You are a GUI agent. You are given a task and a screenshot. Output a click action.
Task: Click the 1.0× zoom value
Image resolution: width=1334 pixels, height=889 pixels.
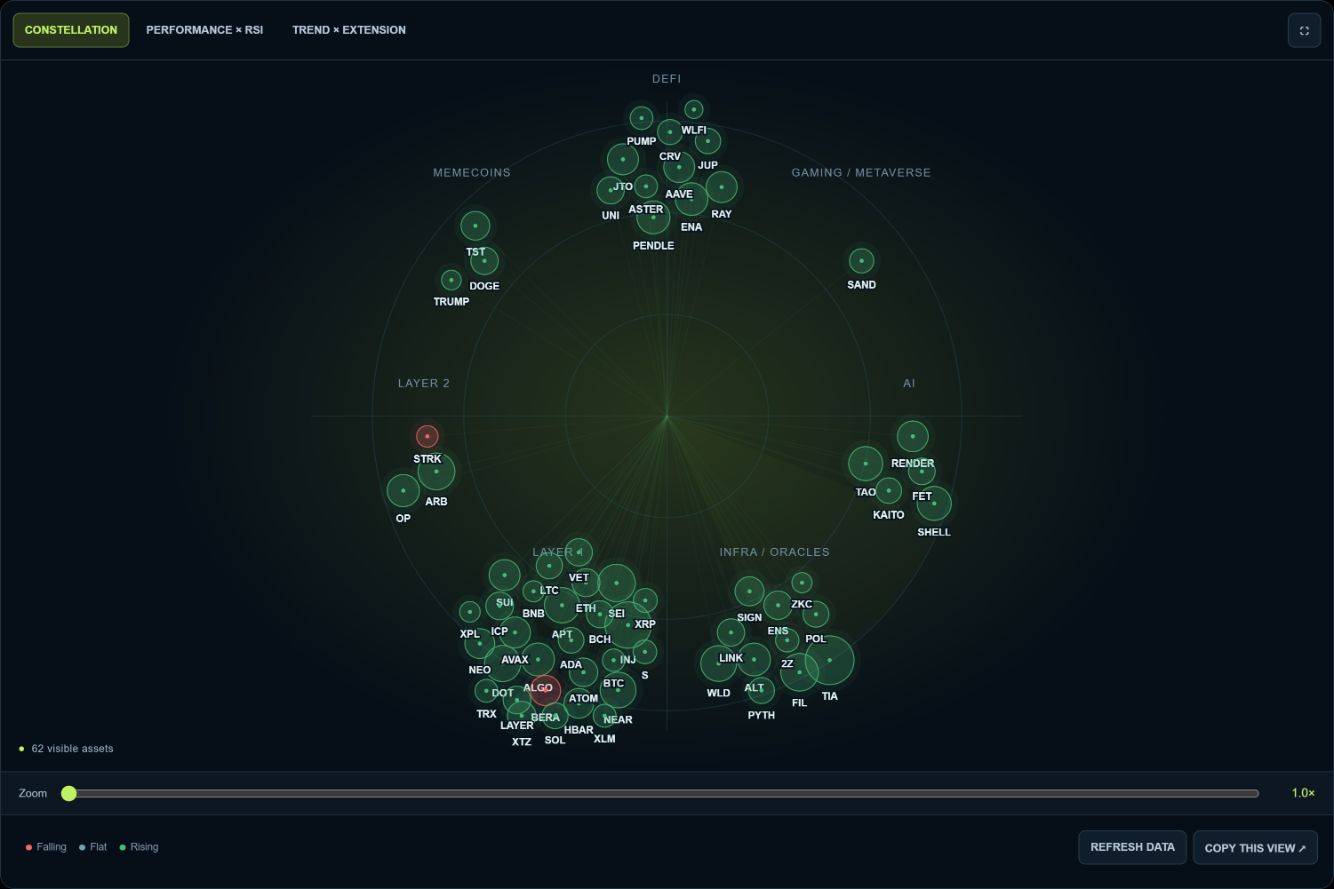[1303, 793]
